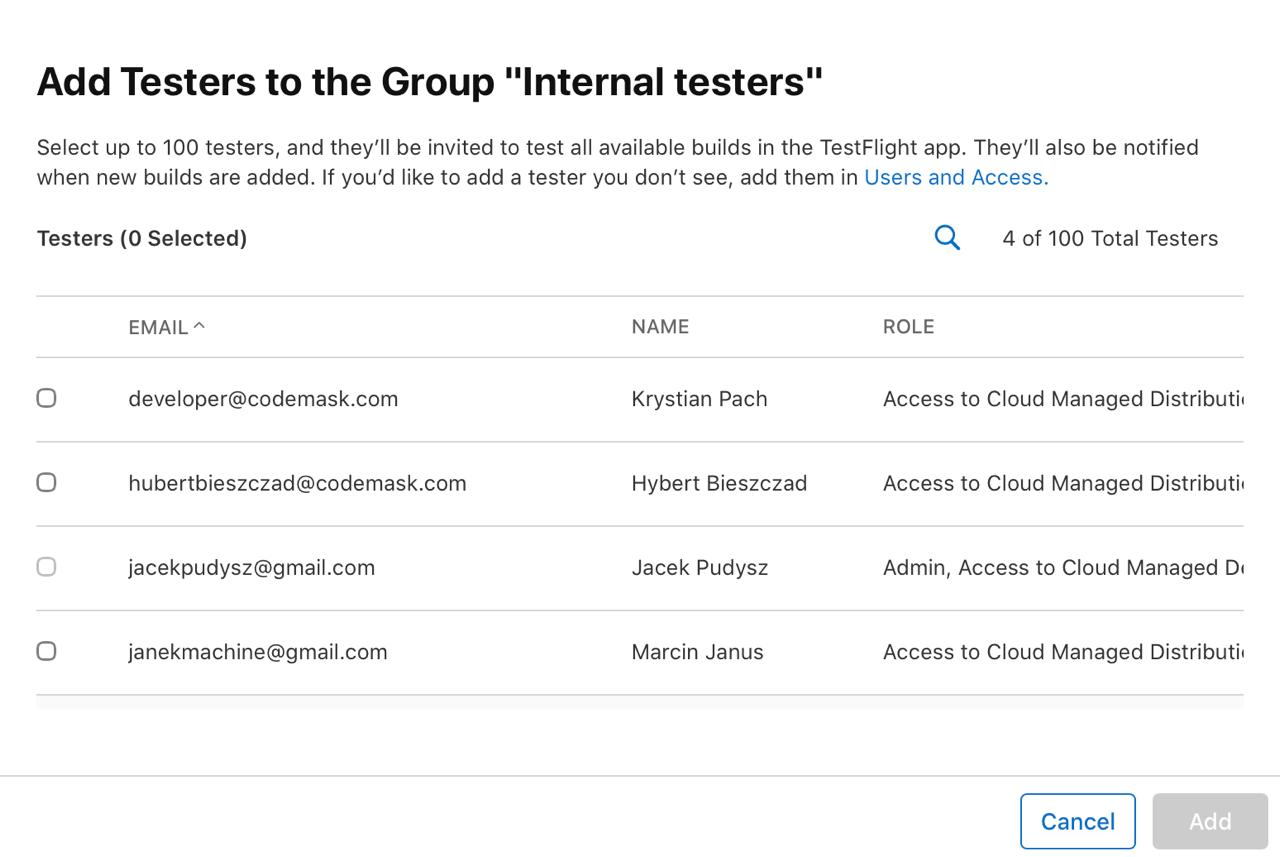Click the name Hybert Bieszczad
This screenshot has width=1280, height=857.
coord(719,483)
